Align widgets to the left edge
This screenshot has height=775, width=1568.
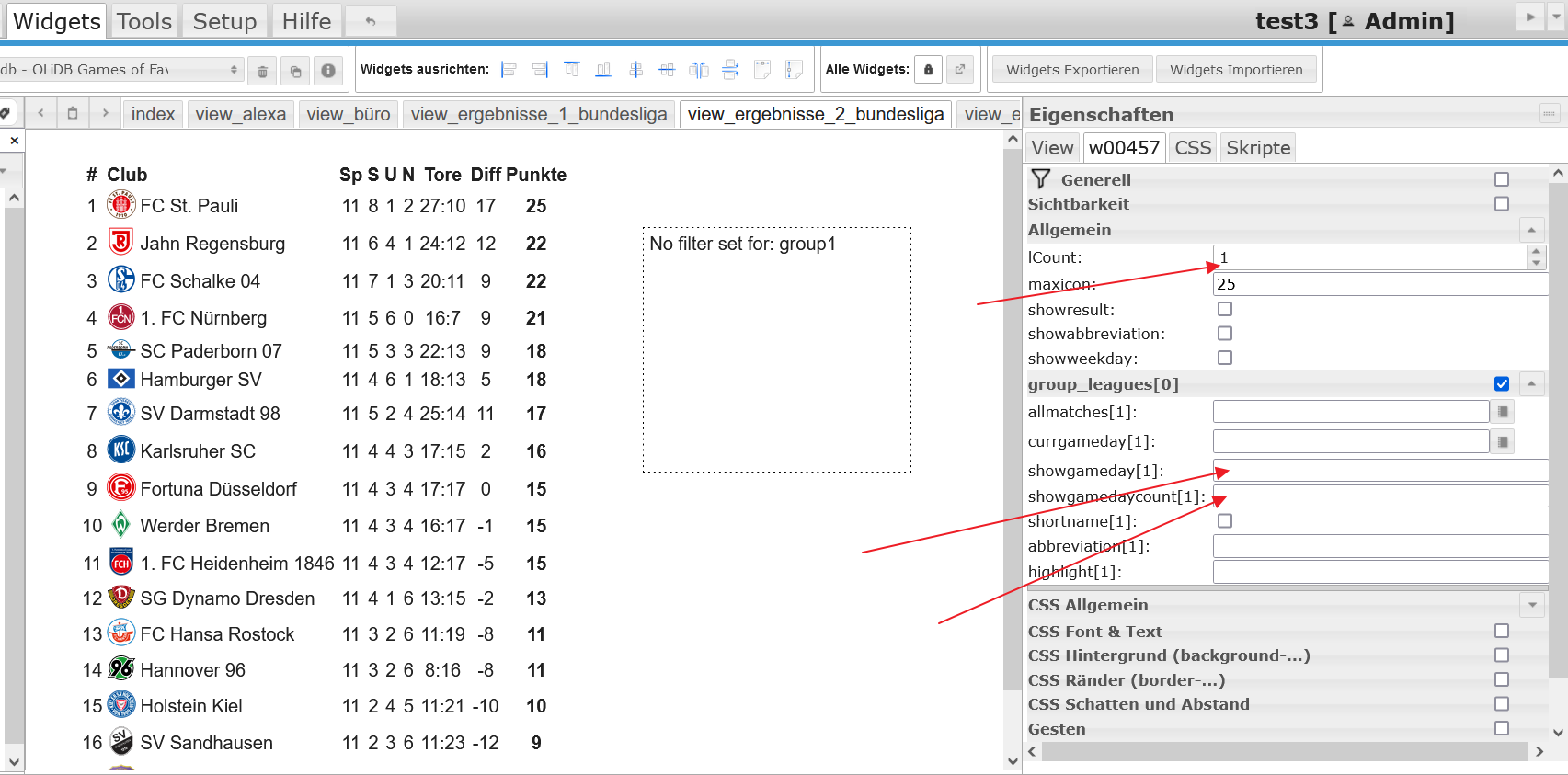pyautogui.click(x=509, y=70)
